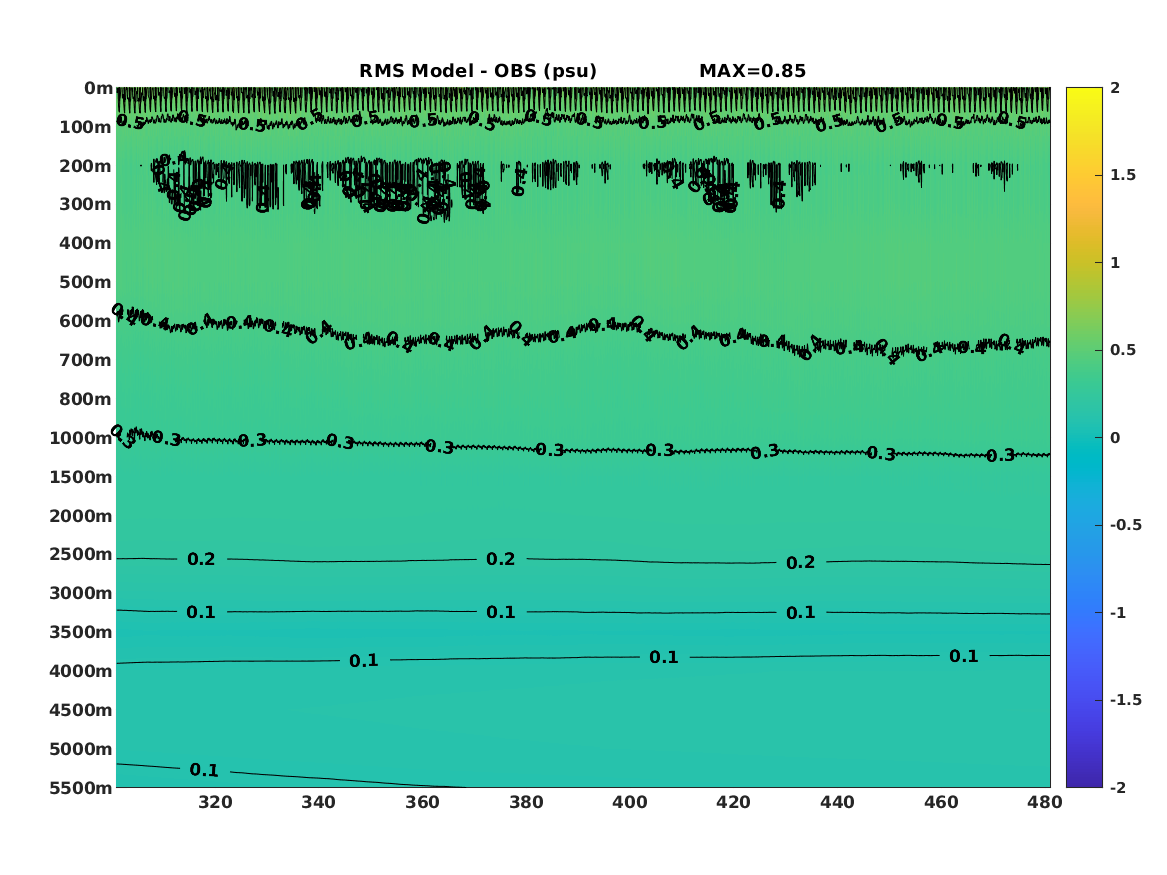The image size is (1167, 875).
Task: Click the '500m' depth tick label
Action: coord(86,283)
